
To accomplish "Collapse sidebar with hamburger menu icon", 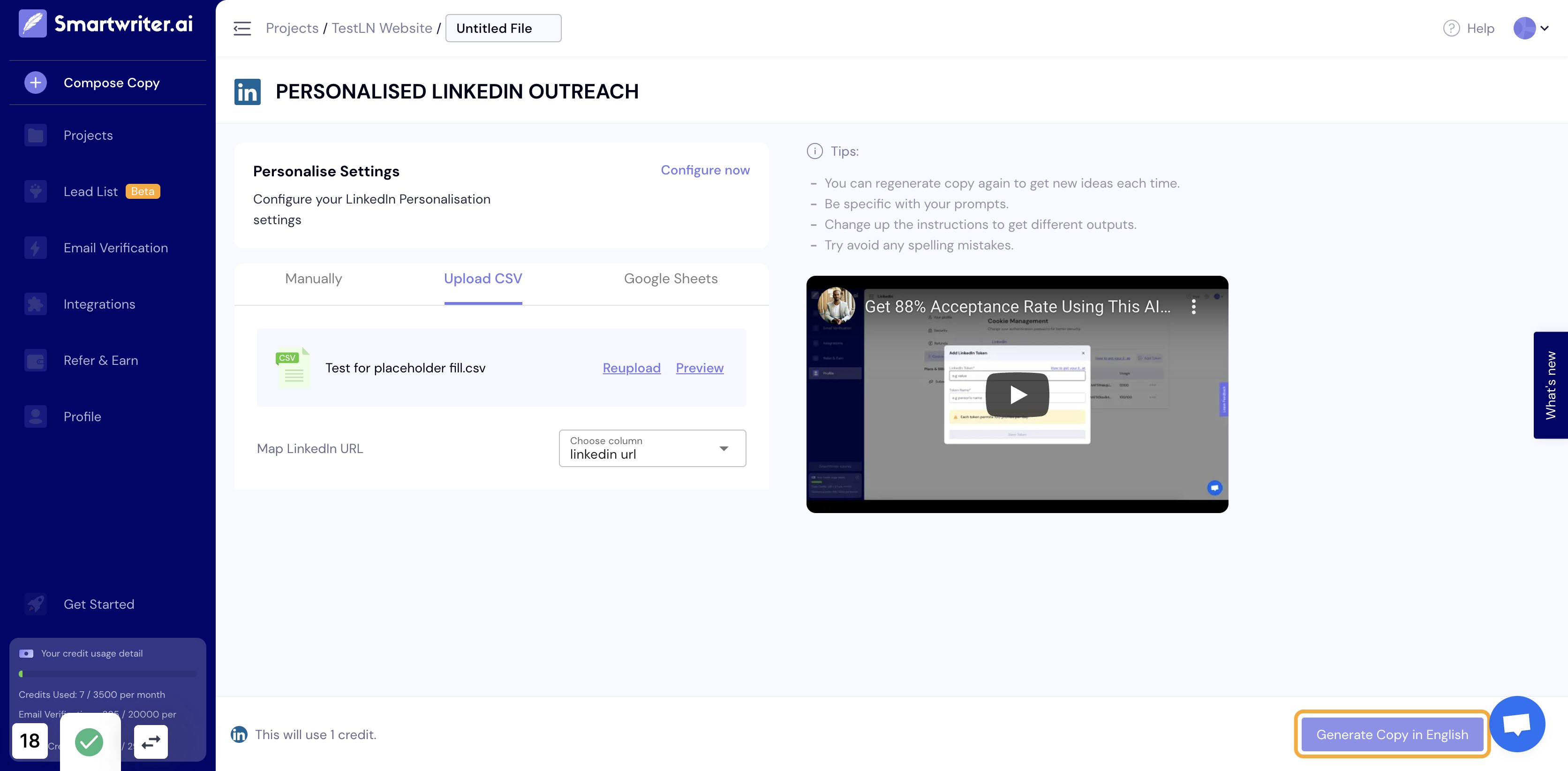I will click(242, 28).
